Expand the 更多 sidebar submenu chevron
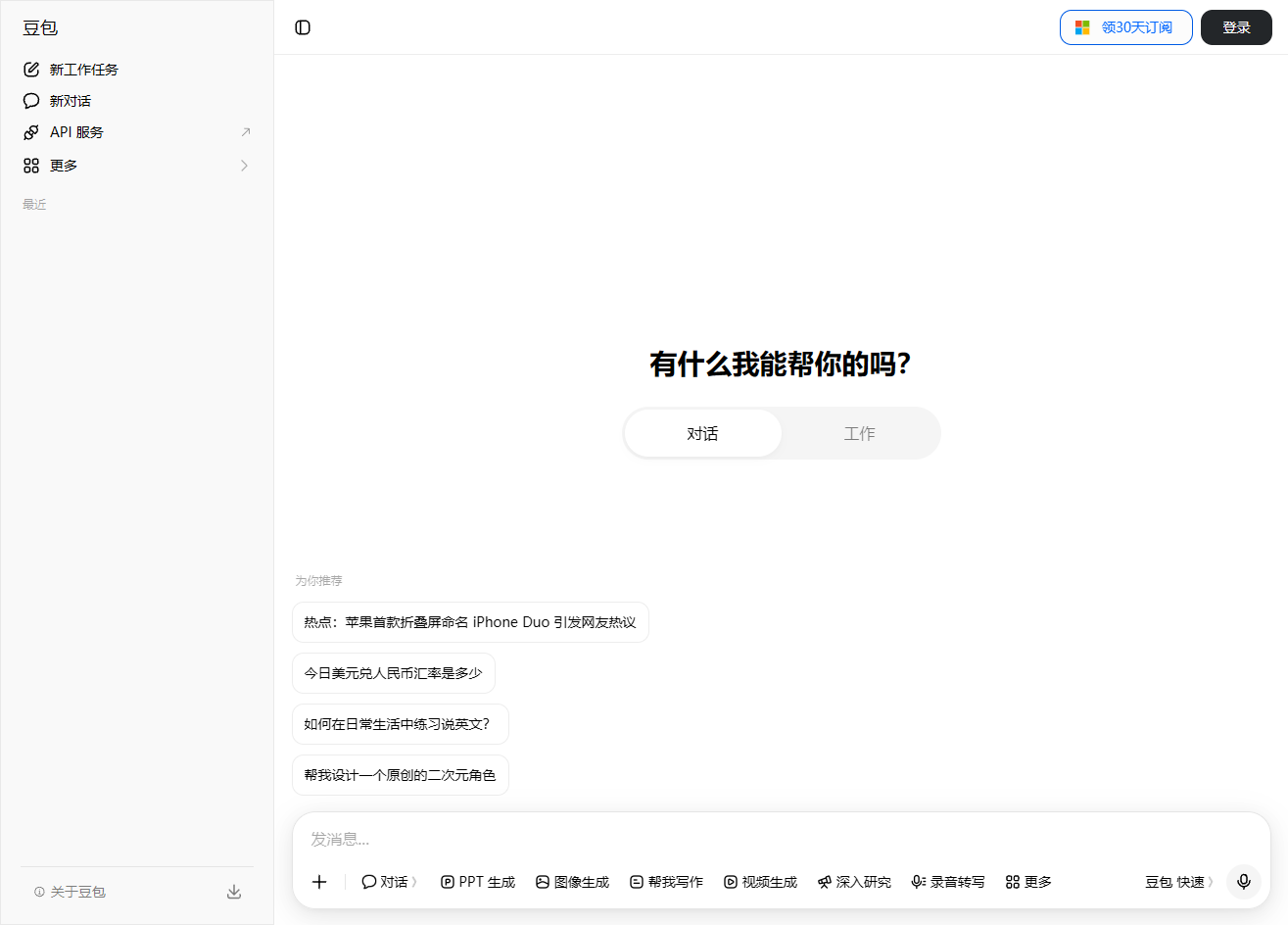This screenshot has height=925, width=1288. tap(245, 166)
